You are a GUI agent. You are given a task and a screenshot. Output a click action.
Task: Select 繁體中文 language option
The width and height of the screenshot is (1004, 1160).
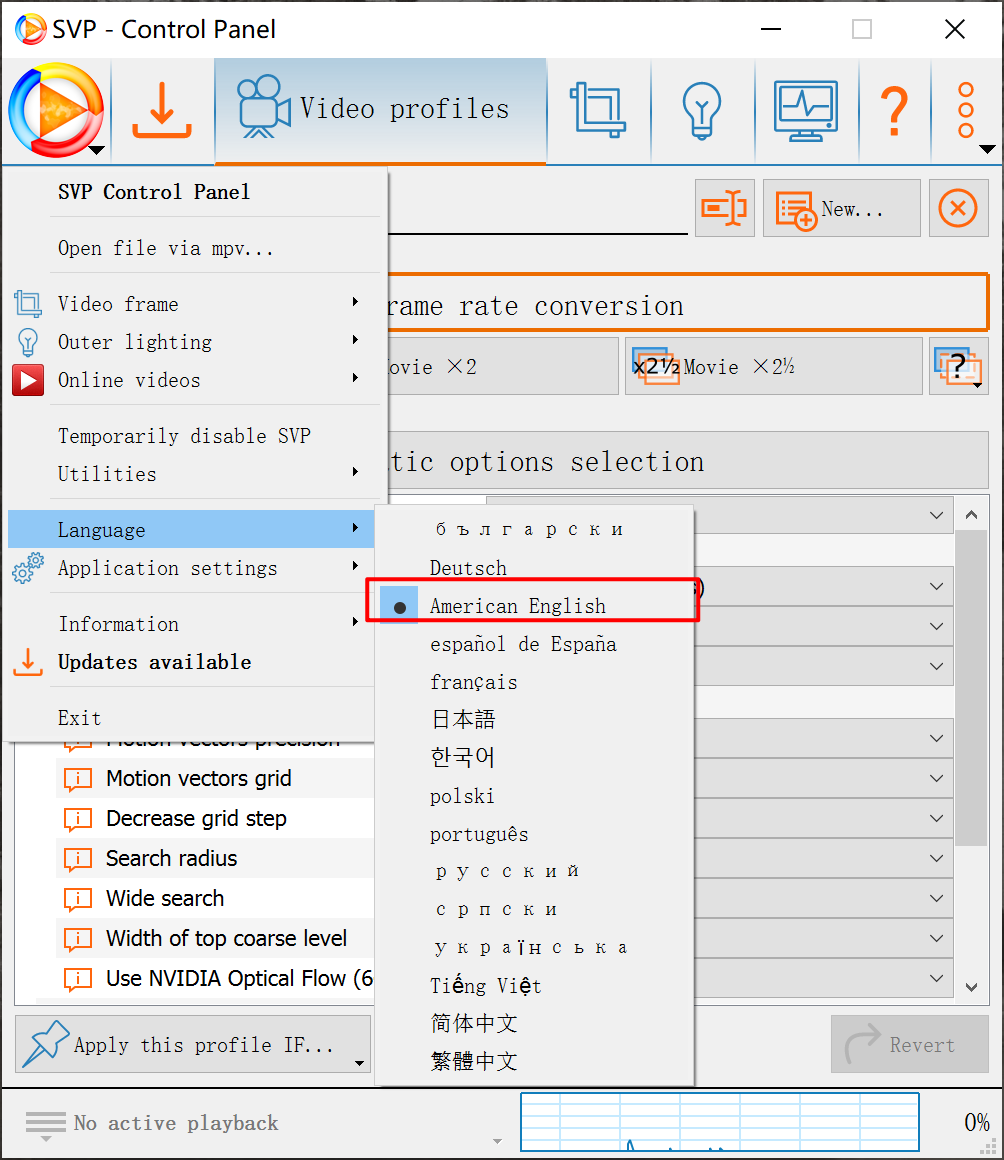534,1062
